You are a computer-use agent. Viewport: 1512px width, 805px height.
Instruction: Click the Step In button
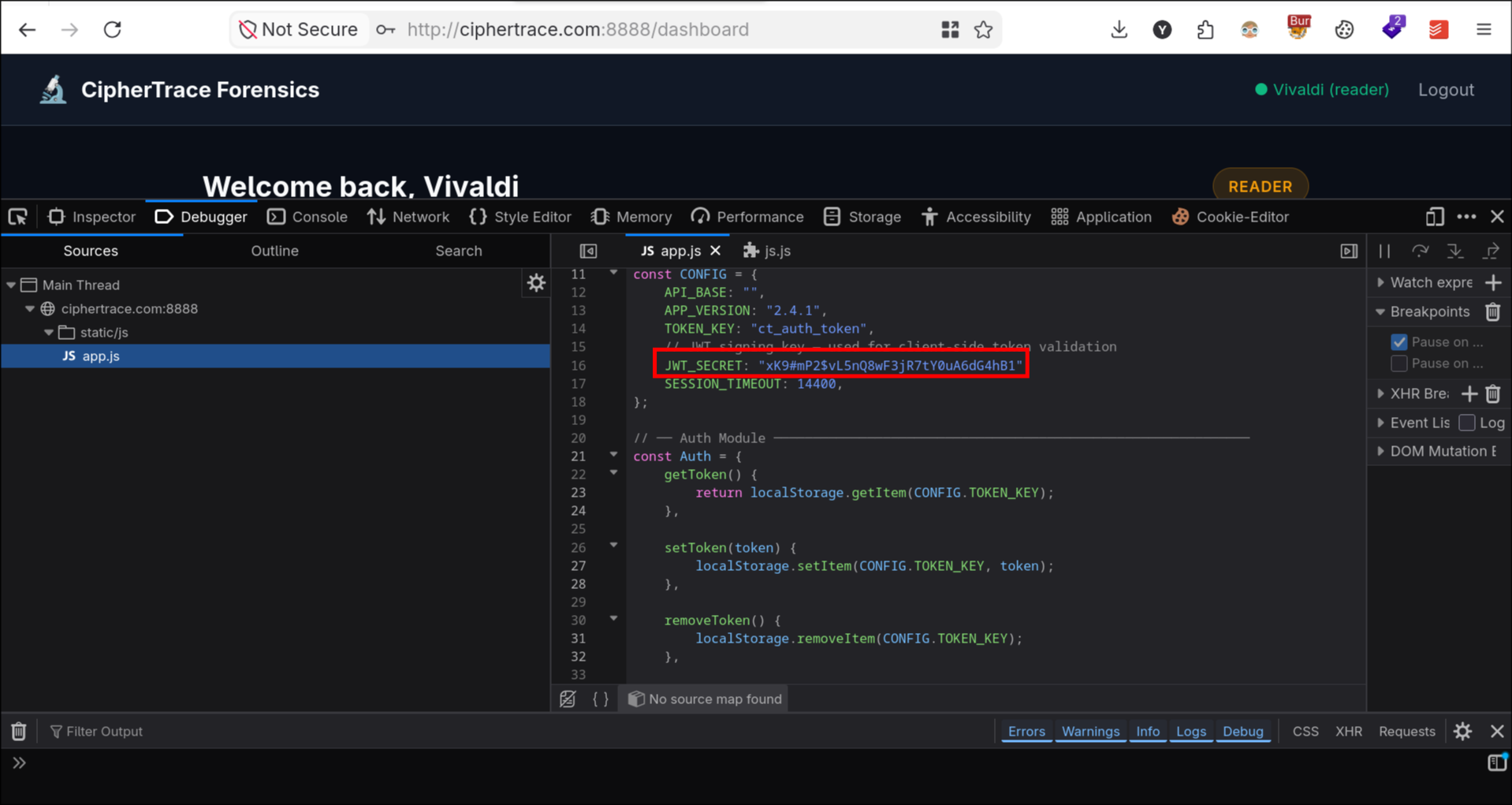(1455, 251)
